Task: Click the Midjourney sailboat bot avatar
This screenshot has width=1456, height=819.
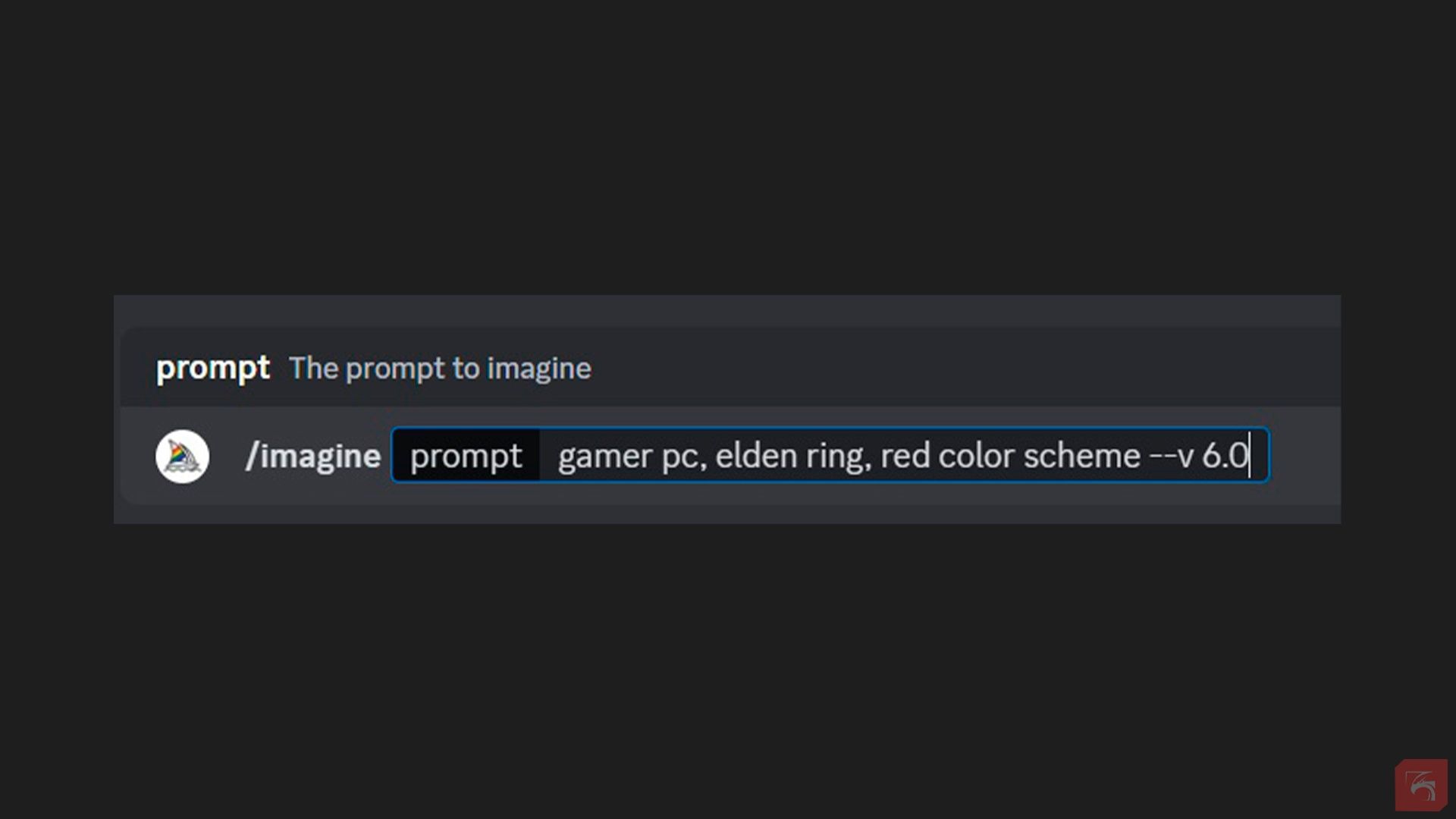Action: point(182,457)
